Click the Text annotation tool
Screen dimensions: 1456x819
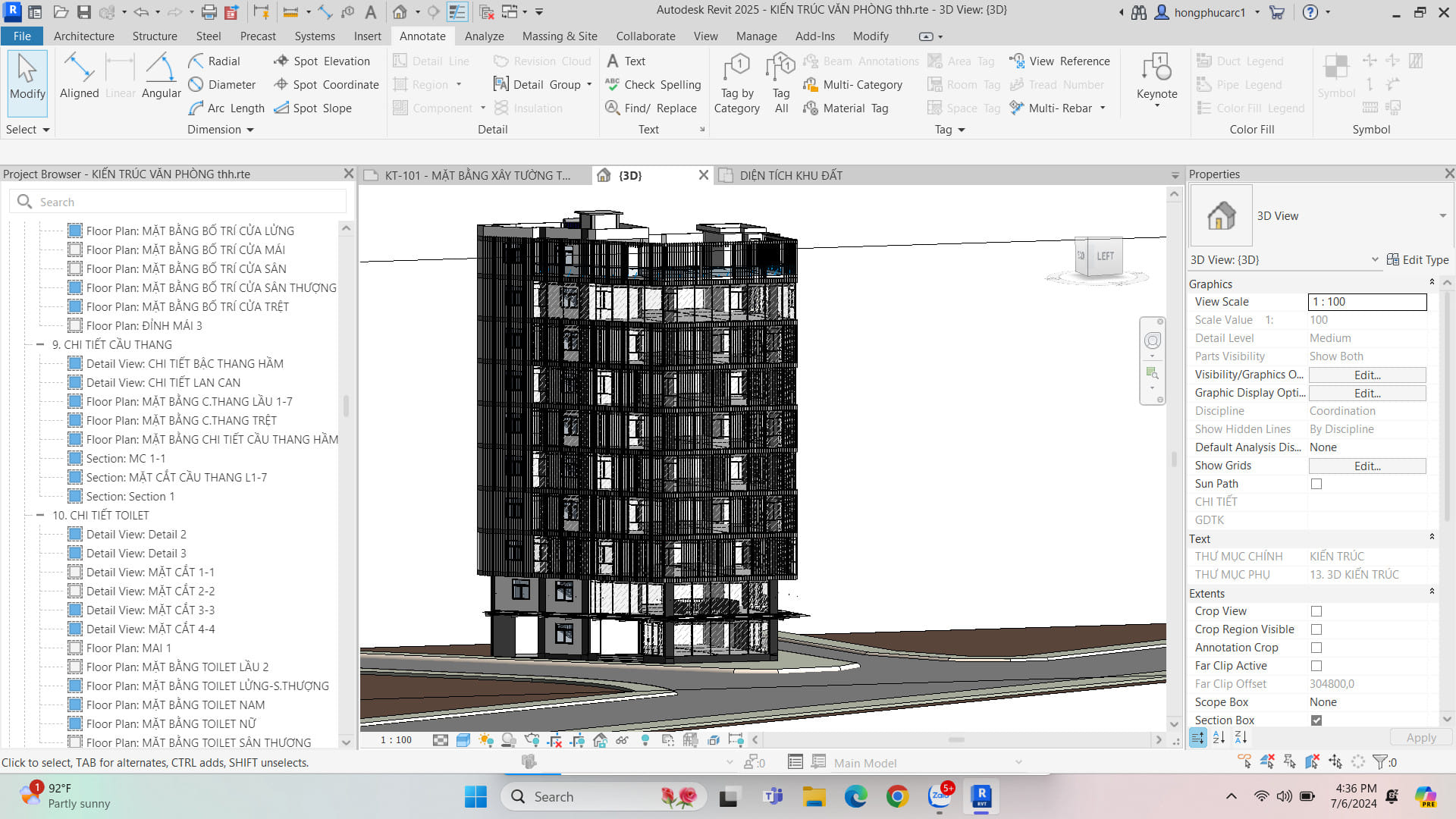click(626, 61)
